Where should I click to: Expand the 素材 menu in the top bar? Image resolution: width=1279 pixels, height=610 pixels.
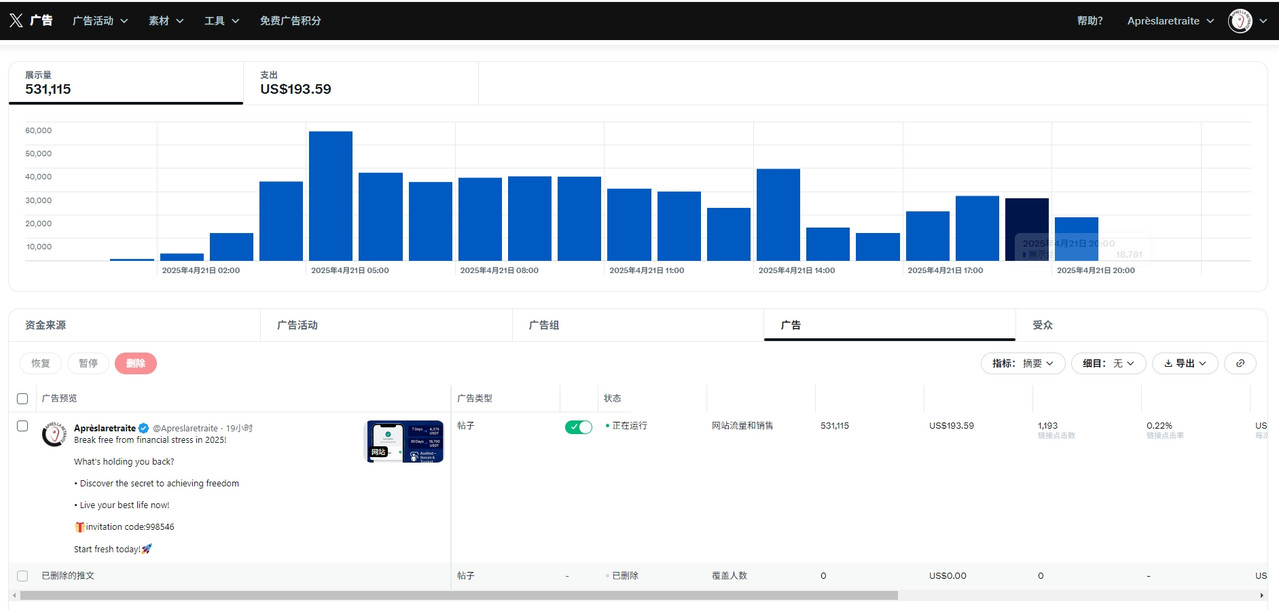point(166,20)
